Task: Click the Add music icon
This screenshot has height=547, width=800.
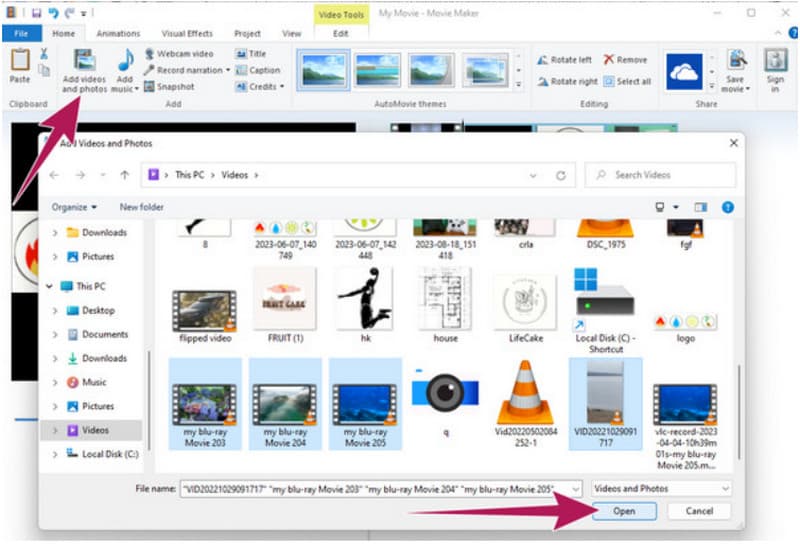Action: pos(125,61)
